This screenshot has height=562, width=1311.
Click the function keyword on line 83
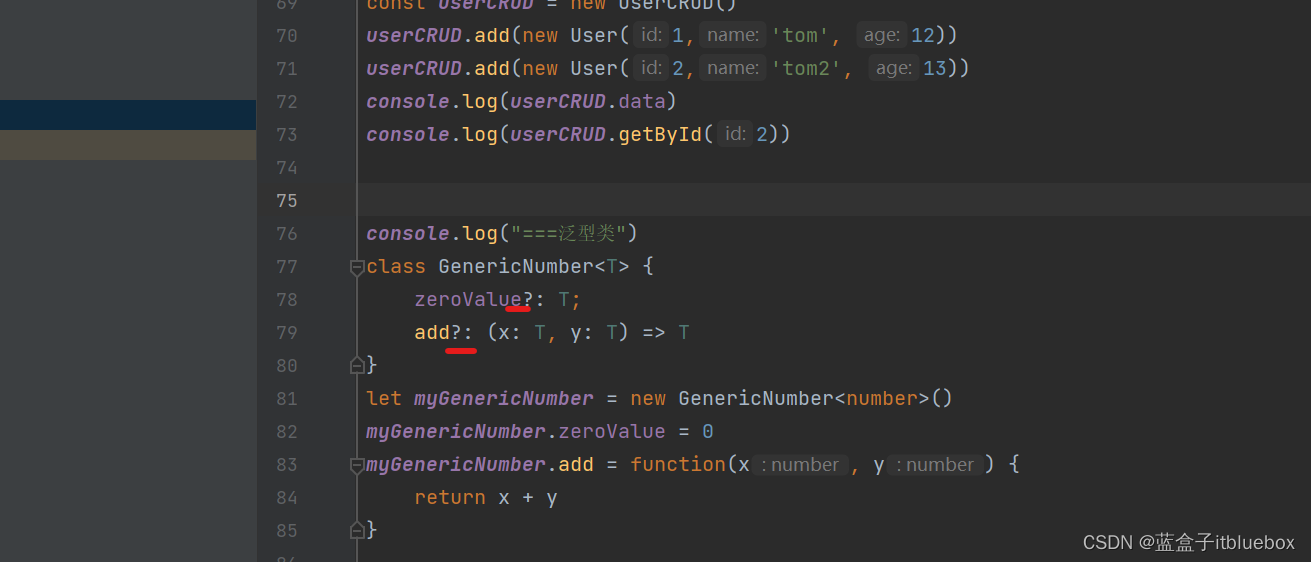[678, 464]
